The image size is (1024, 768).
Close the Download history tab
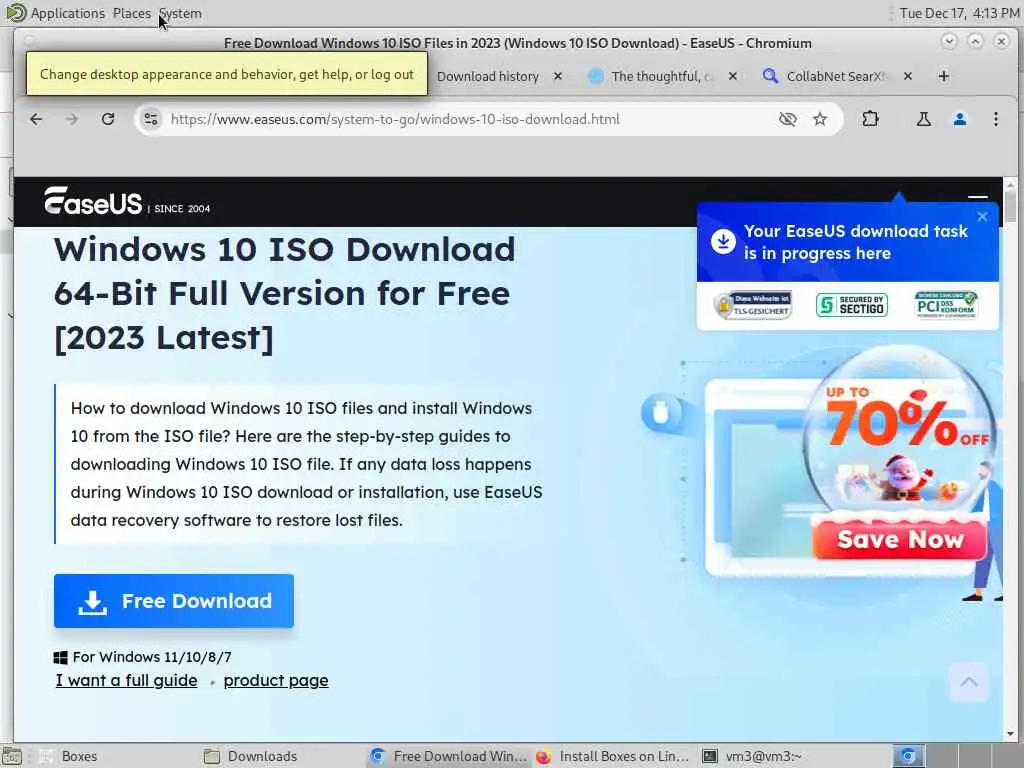pos(558,76)
